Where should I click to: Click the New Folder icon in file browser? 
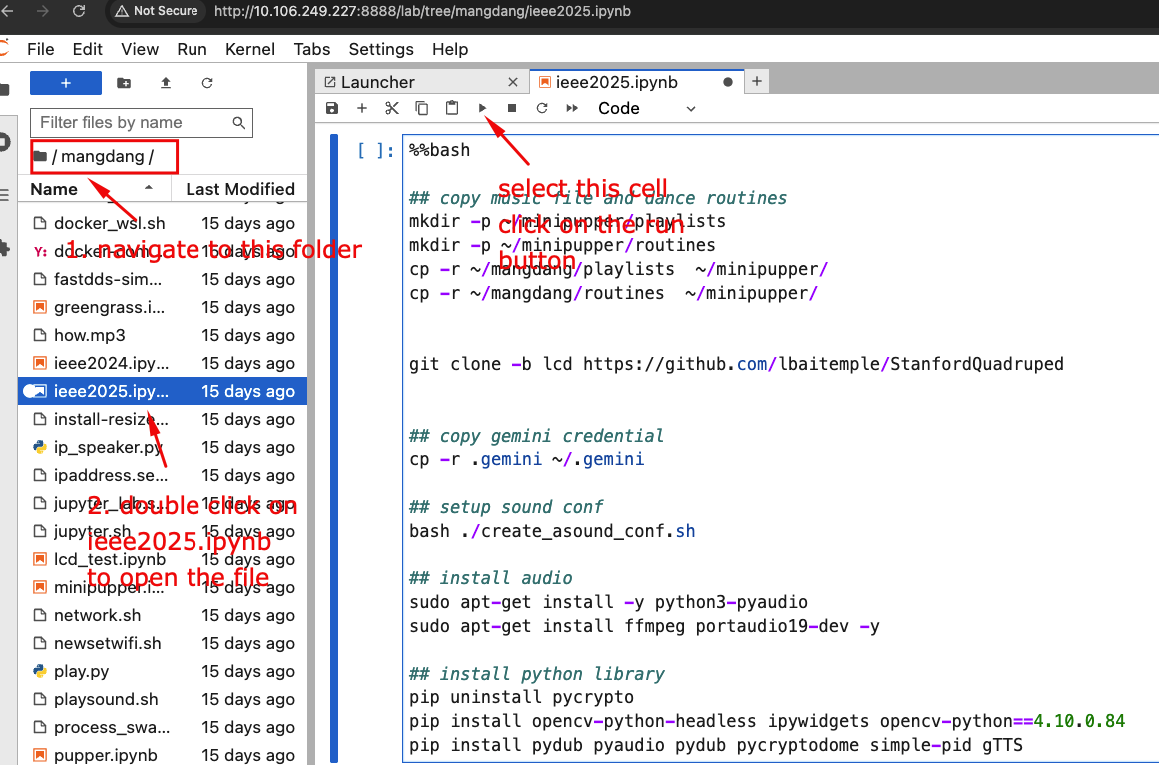pyautogui.click(x=124, y=83)
